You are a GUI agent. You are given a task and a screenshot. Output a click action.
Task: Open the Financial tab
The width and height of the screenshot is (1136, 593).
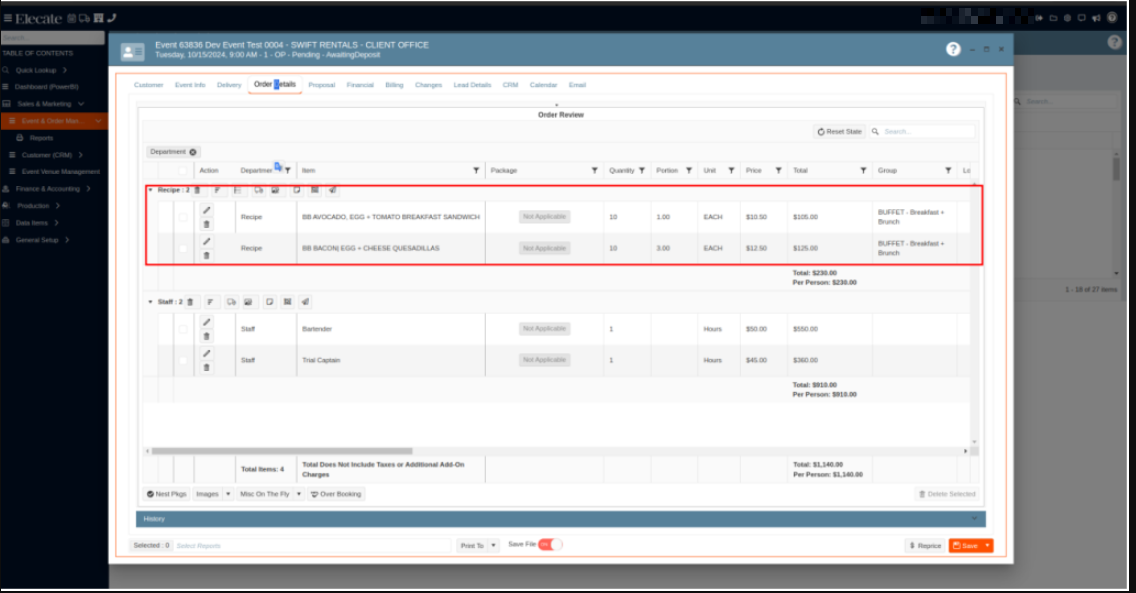(360, 85)
